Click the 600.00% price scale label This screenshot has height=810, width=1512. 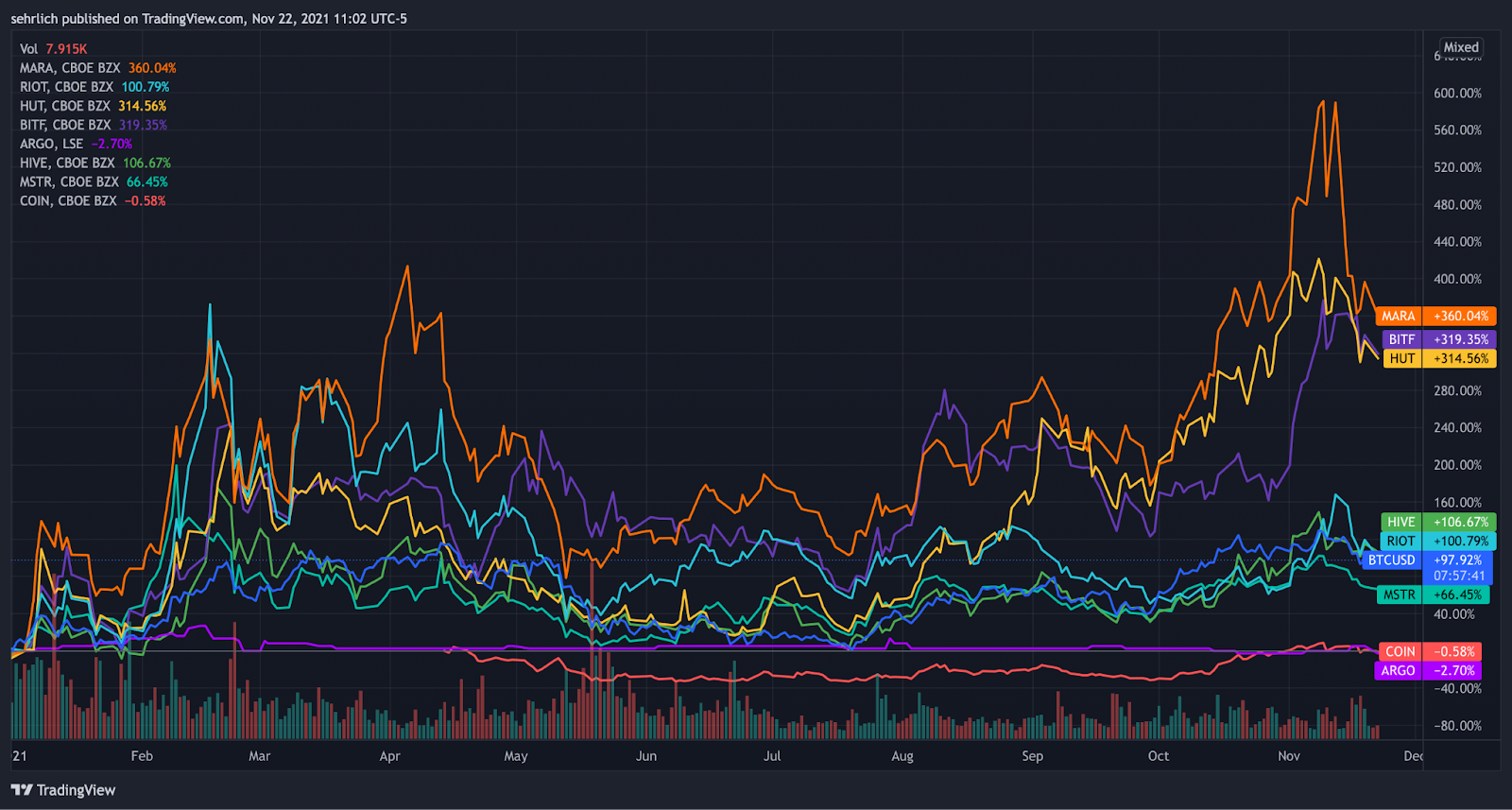(x=1457, y=94)
